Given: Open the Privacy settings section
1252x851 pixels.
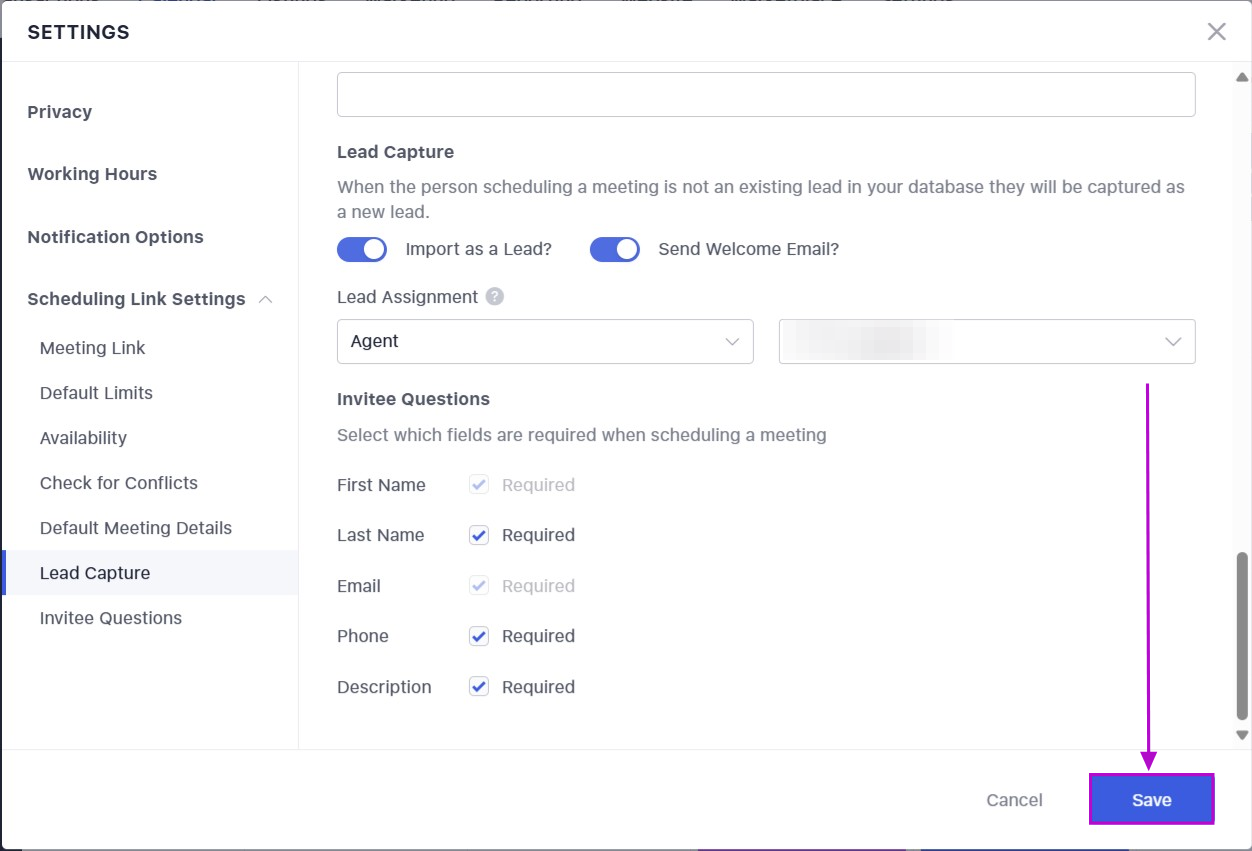Looking at the screenshot, I should [60, 112].
